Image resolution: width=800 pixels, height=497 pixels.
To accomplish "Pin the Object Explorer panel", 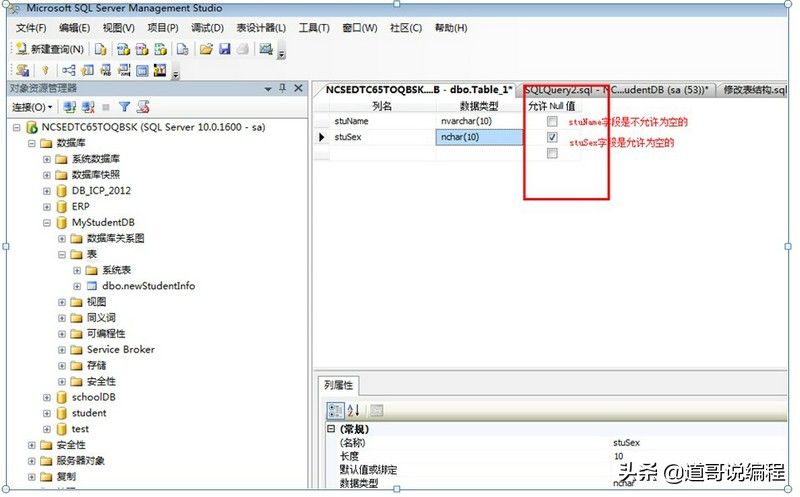I will click(x=283, y=88).
